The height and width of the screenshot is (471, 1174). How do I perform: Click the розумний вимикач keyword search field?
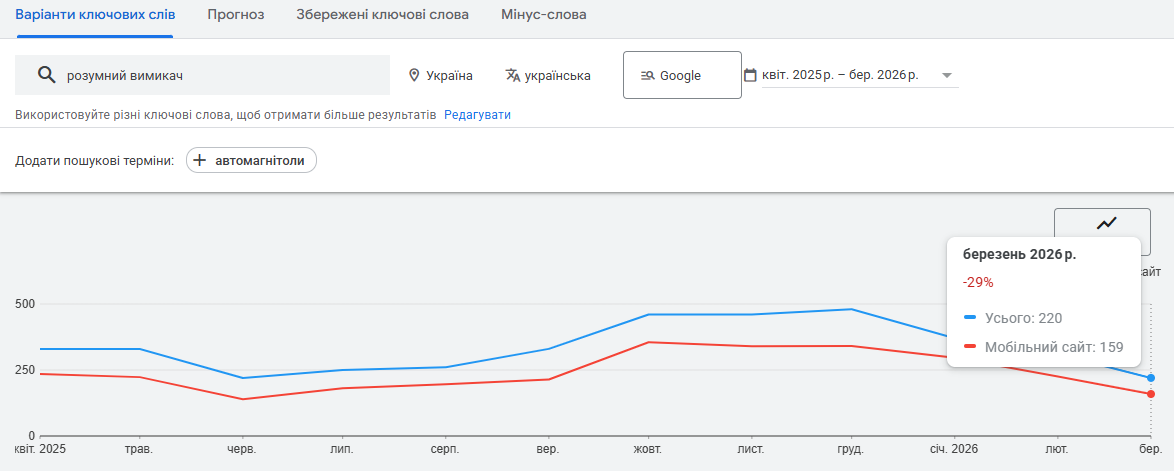click(x=220, y=75)
